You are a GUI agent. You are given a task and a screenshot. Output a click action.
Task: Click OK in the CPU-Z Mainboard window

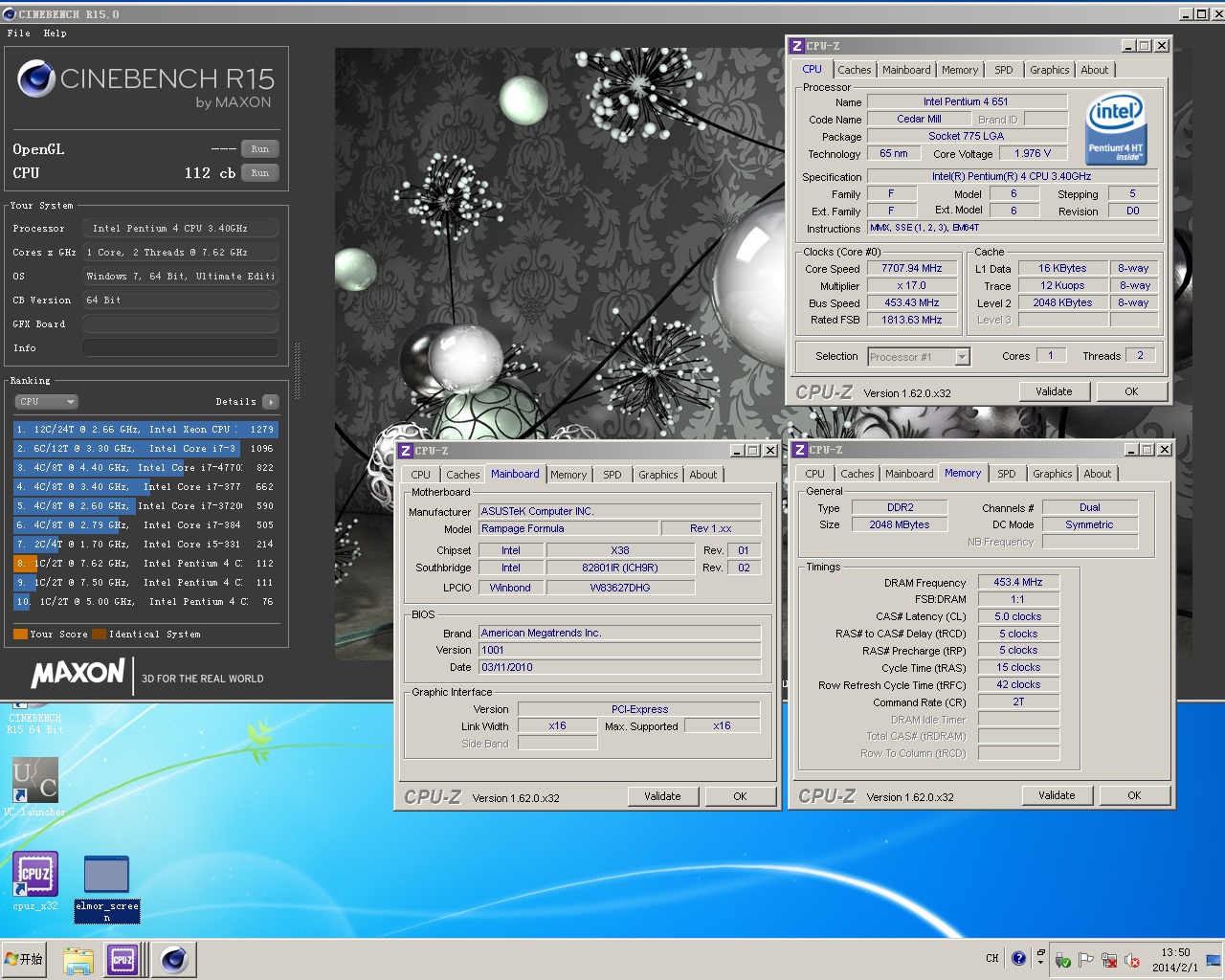[740, 796]
